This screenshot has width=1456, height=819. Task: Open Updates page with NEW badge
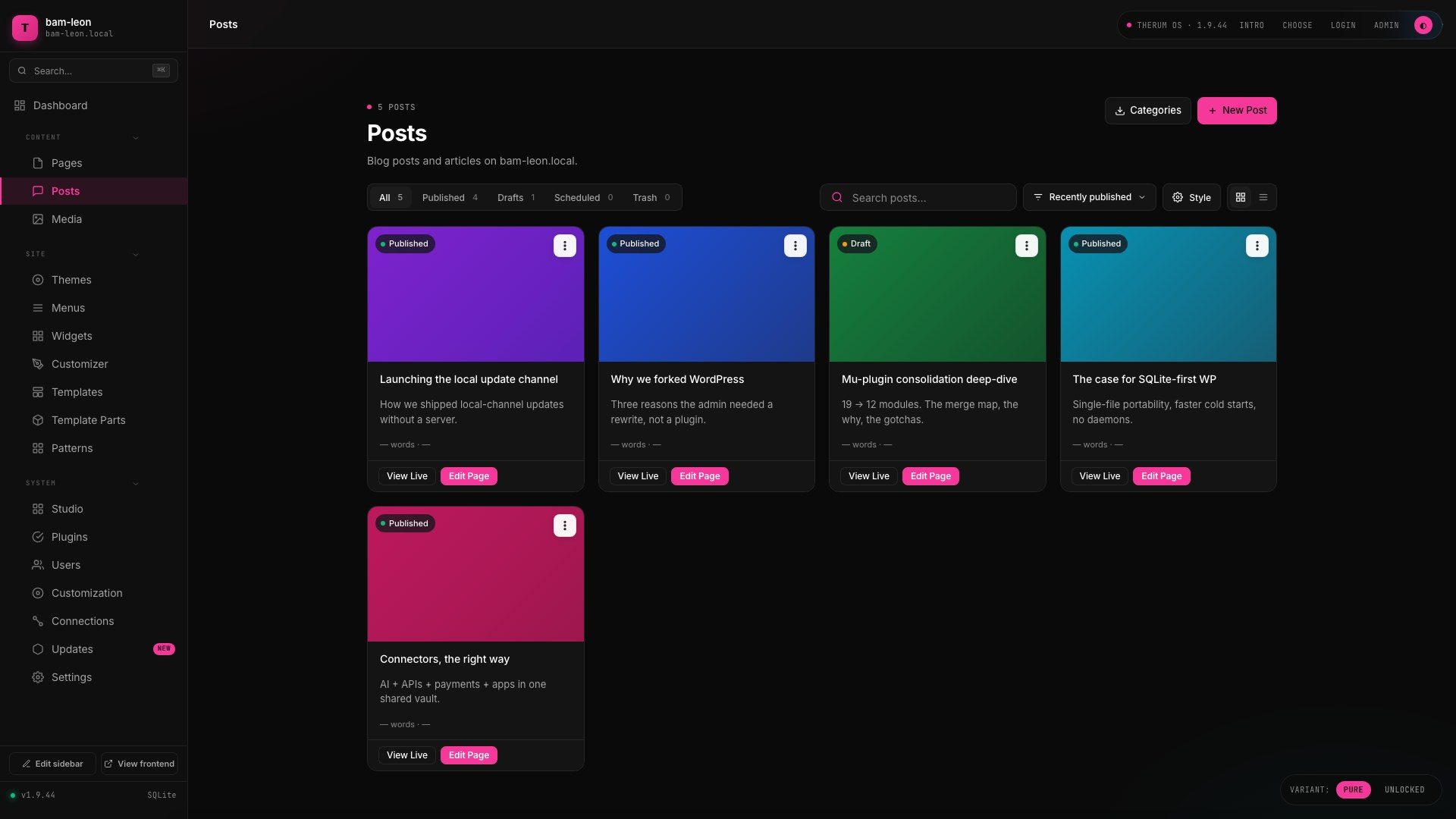[93, 649]
